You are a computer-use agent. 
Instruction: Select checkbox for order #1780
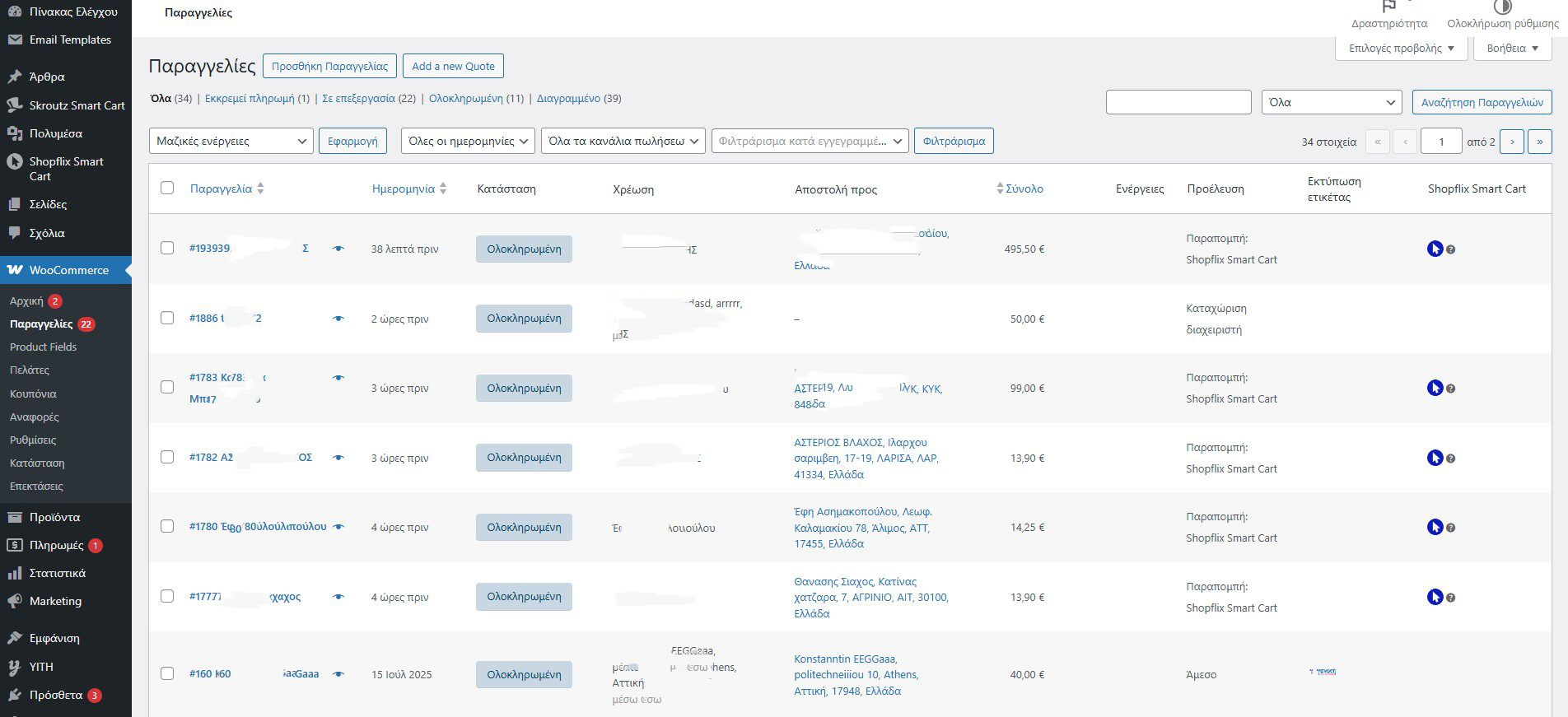click(167, 526)
